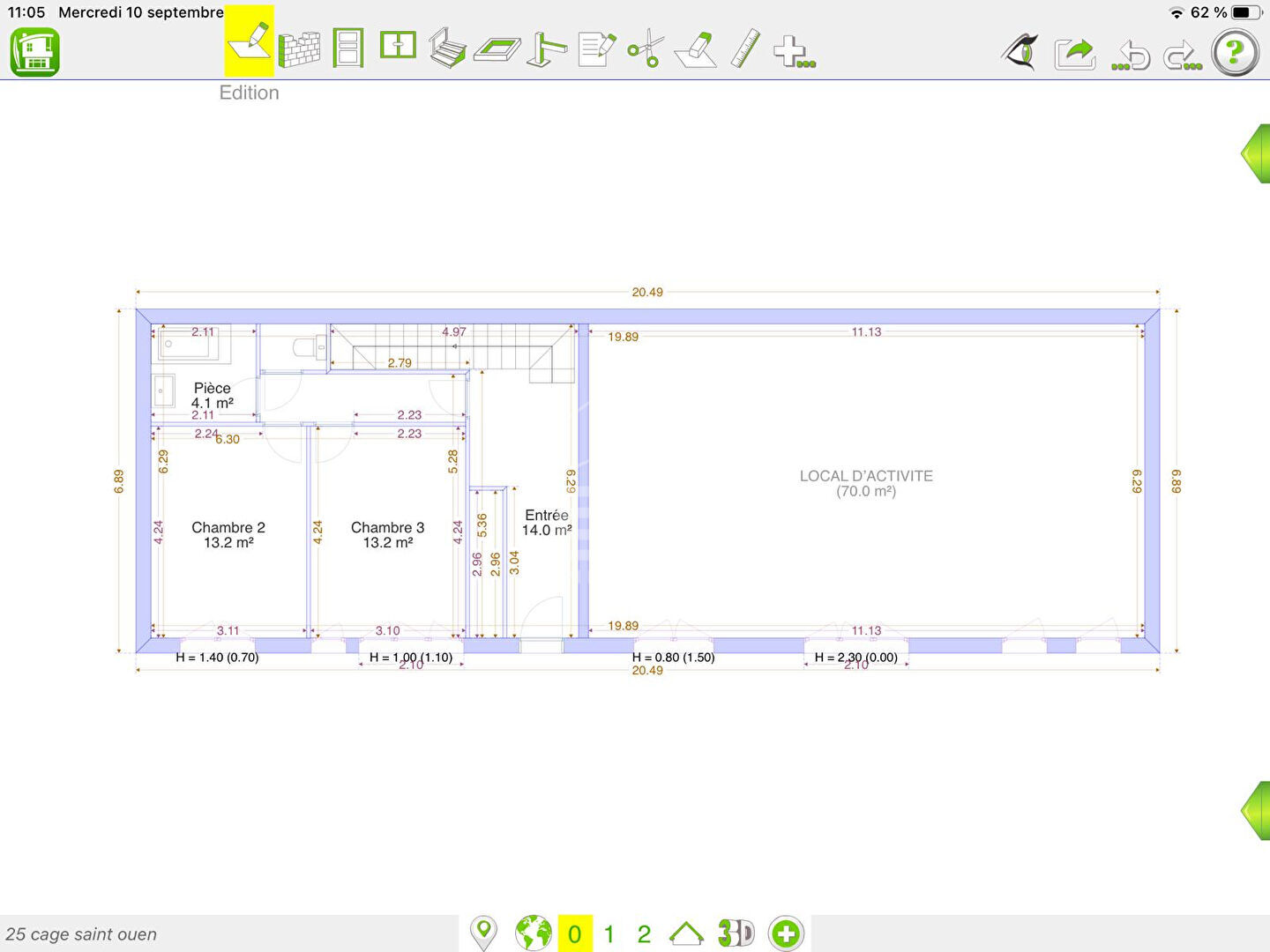
Task: Select the staircase tool
Action: pyautogui.click(x=447, y=48)
